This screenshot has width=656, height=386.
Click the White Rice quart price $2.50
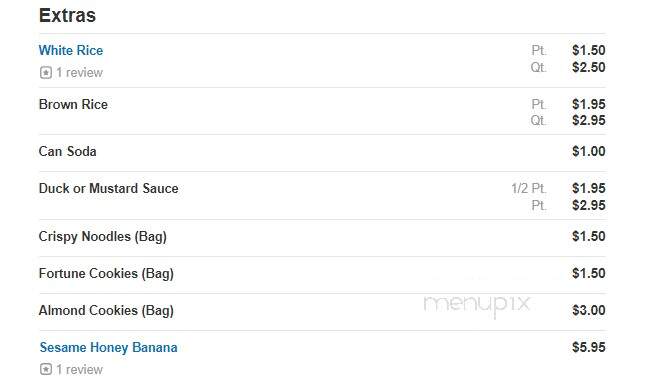pos(589,67)
